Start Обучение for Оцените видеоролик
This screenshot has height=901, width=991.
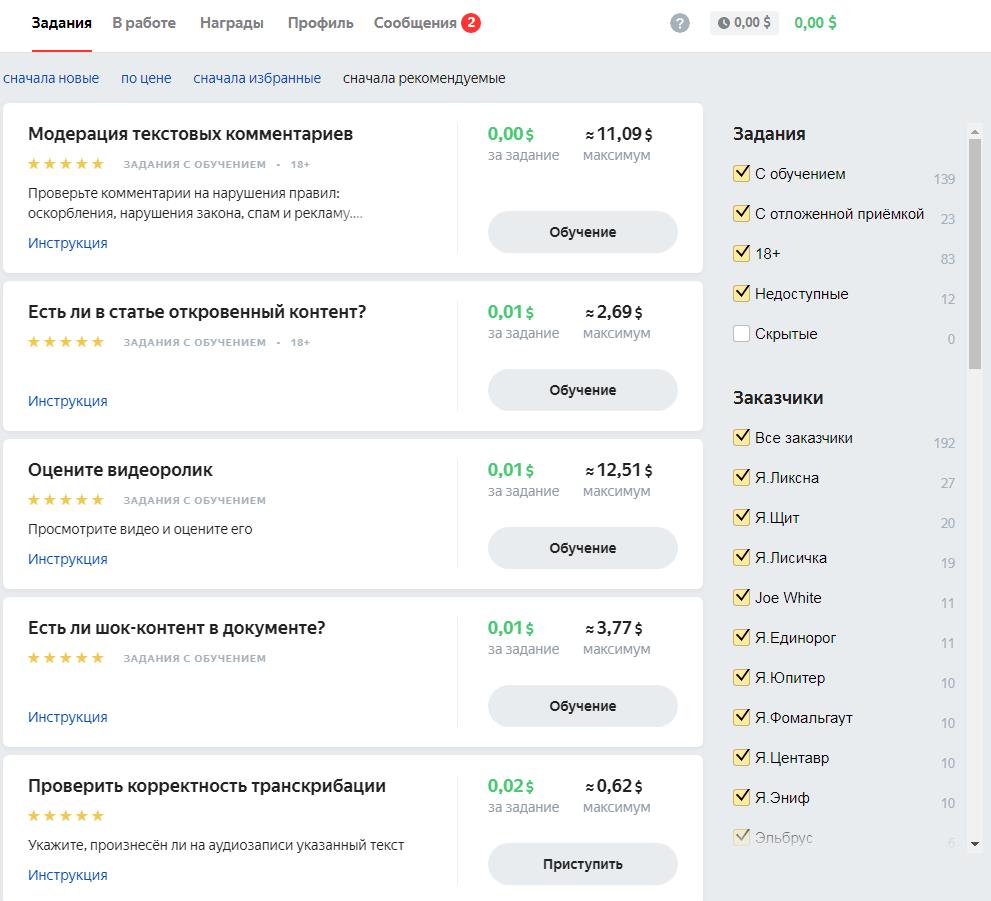click(583, 548)
